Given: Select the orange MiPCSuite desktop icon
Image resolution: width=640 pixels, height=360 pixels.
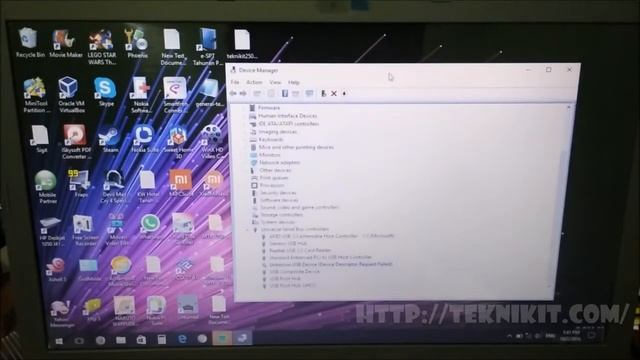Looking at the screenshot, I should coord(180,183).
